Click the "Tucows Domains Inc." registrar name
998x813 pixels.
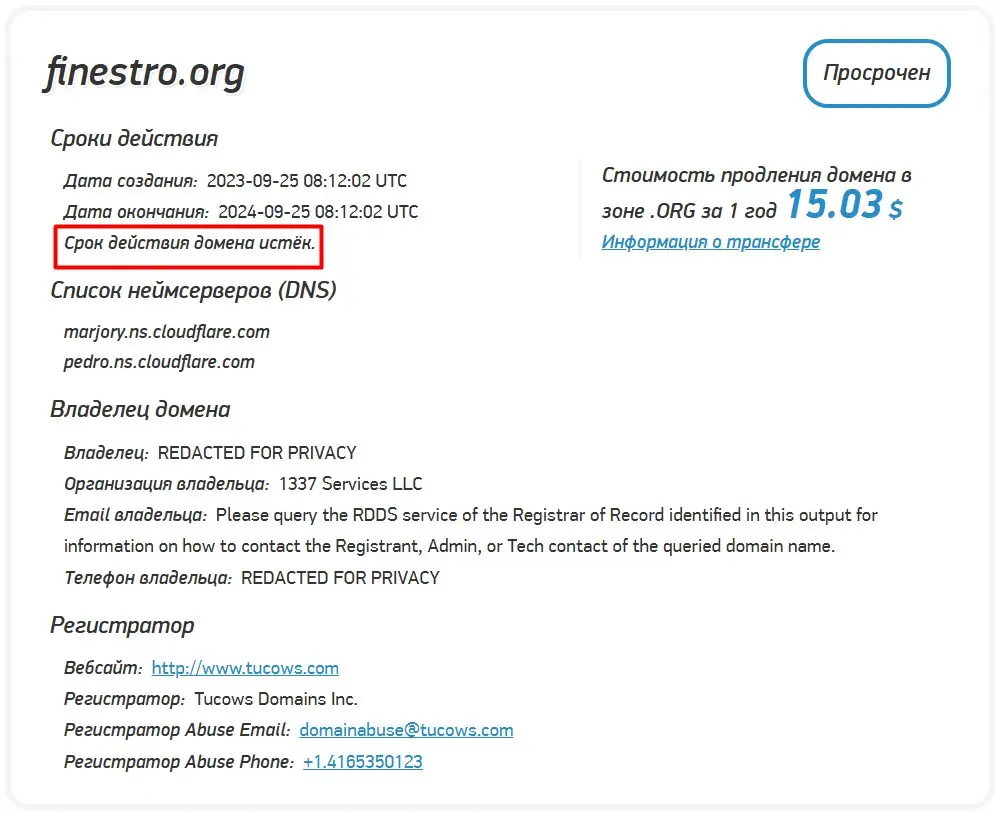pos(275,699)
